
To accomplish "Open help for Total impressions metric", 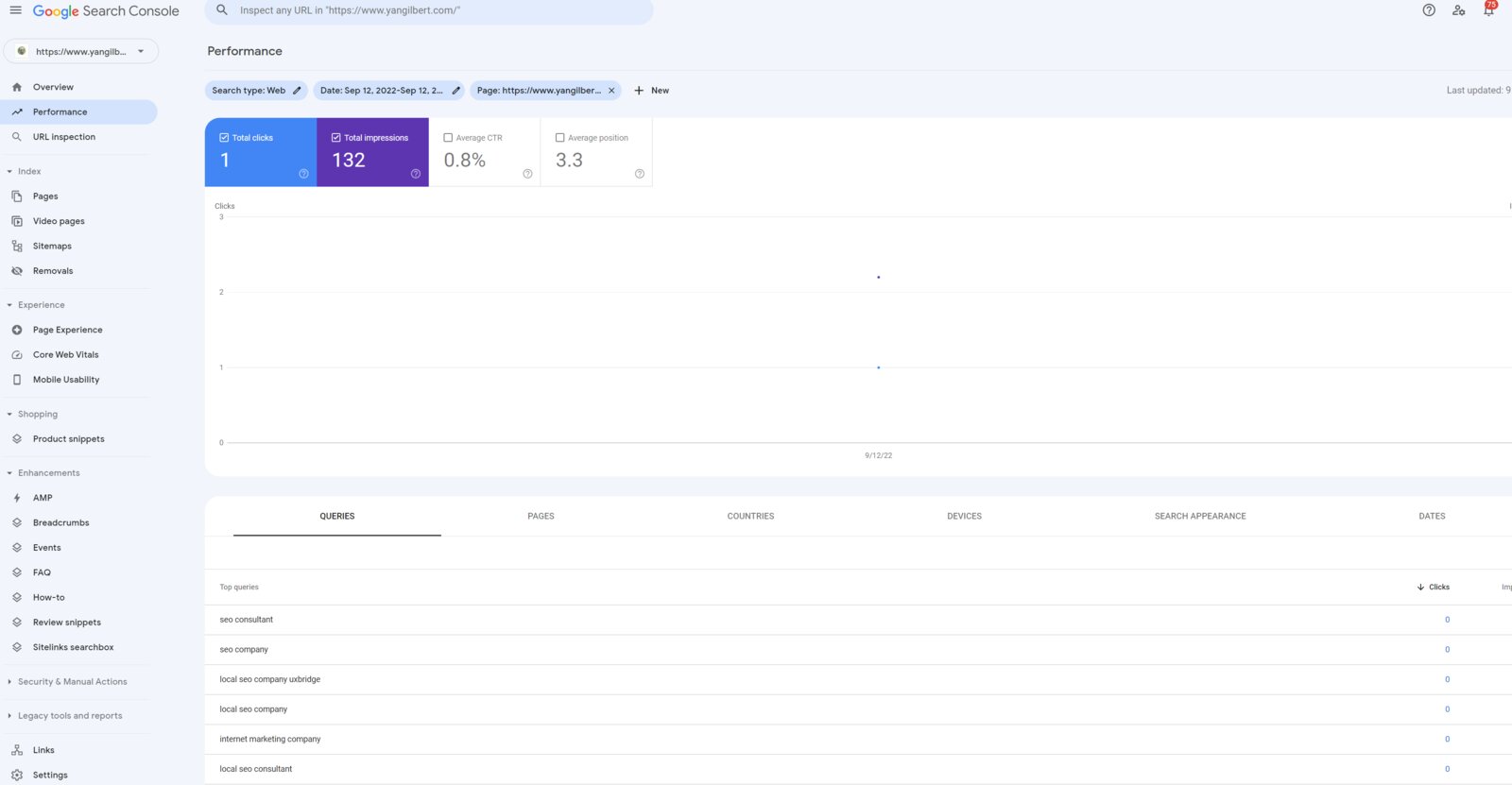I will pos(416,174).
